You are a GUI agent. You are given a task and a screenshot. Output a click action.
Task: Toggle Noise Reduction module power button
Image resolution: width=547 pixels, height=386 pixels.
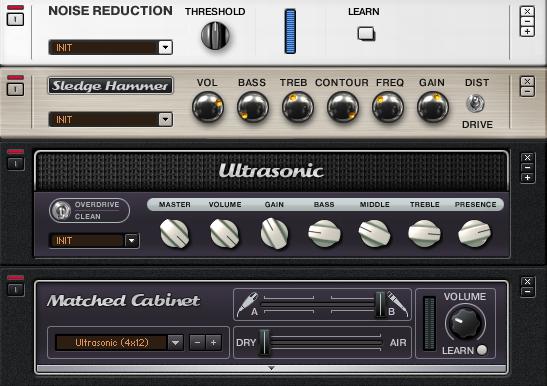click(15, 19)
